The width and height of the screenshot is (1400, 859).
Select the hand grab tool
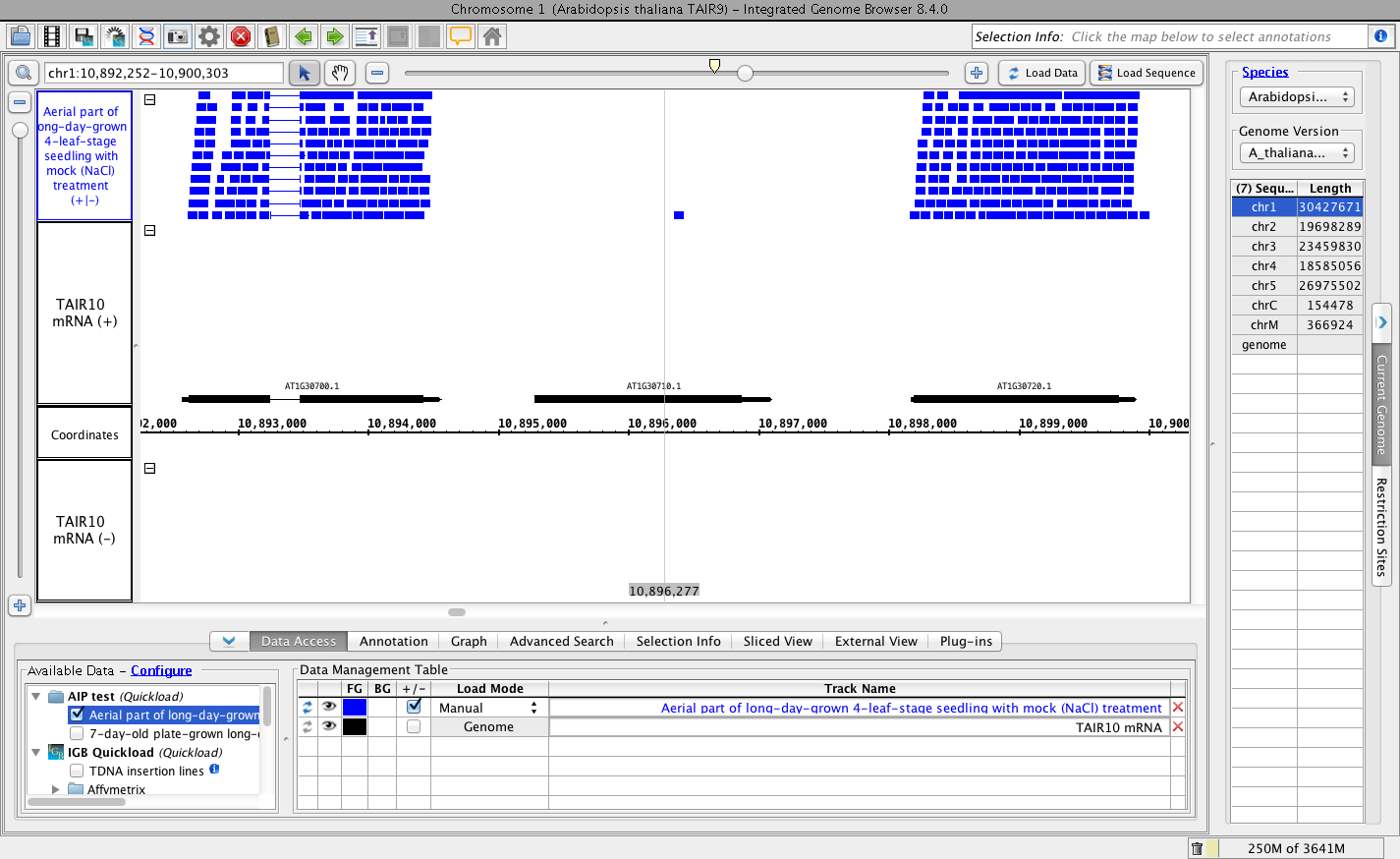click(340, 73)
